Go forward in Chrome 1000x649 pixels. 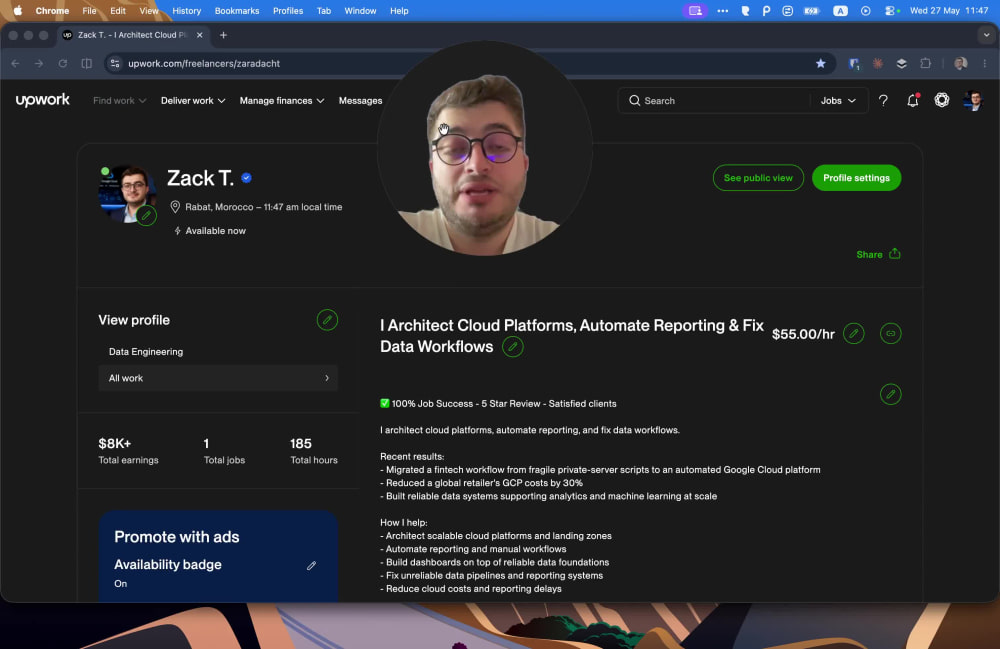[39, 63]
